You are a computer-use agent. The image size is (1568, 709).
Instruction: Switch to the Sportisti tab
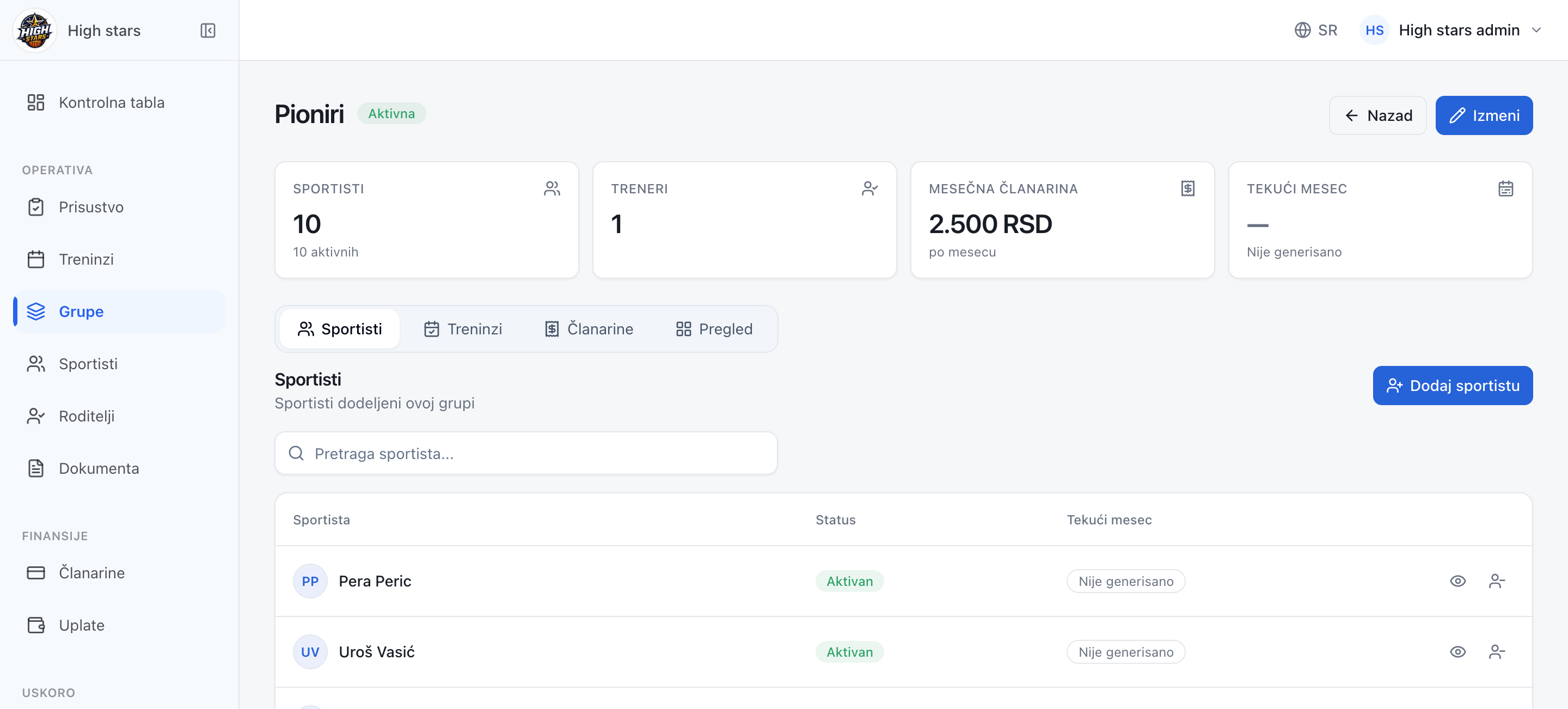point(339,329)
